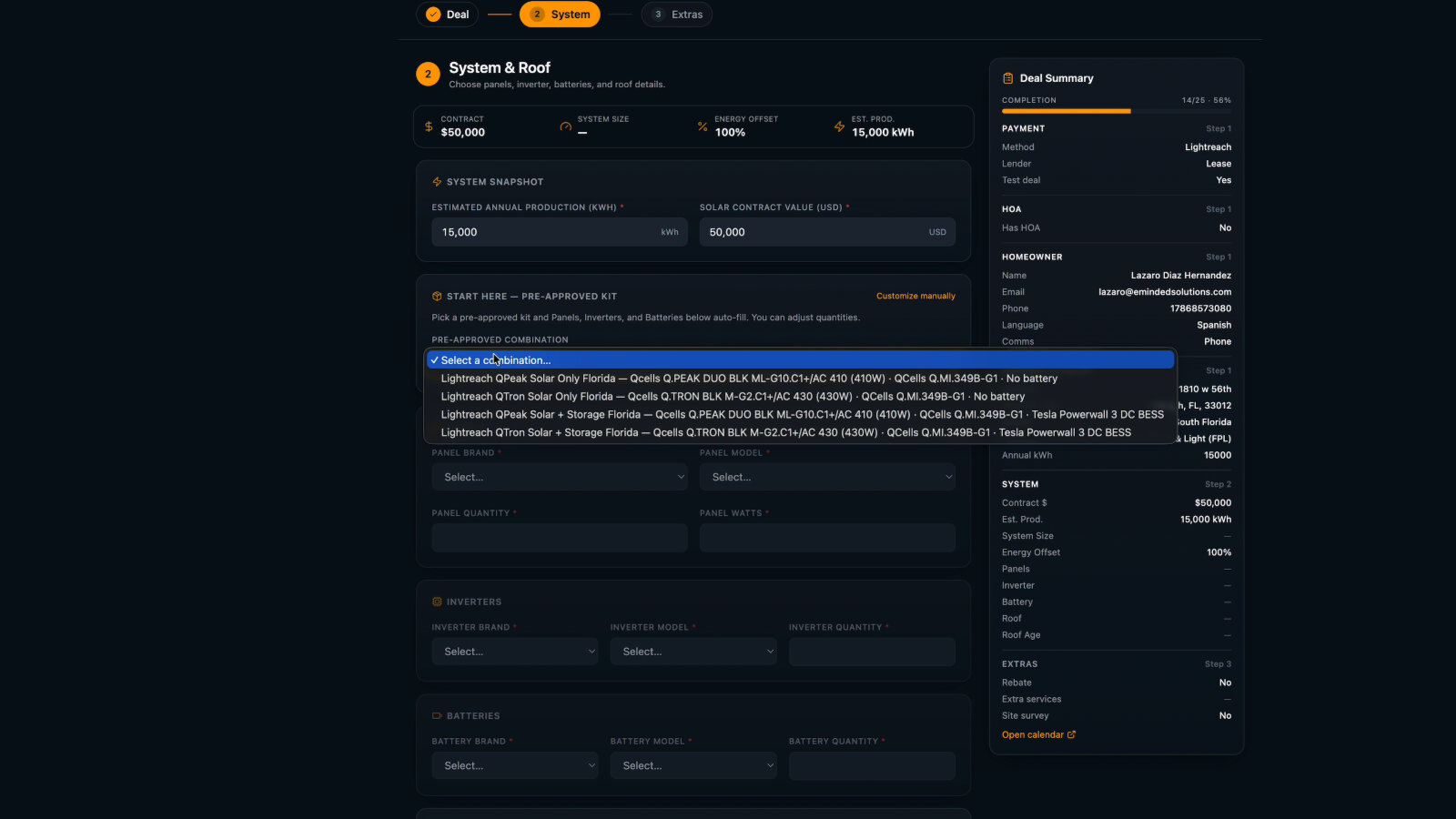The width and height of the screenshot is (1456, 819).
Task: Click Customize manually link
Action: [x=915, y=296]
